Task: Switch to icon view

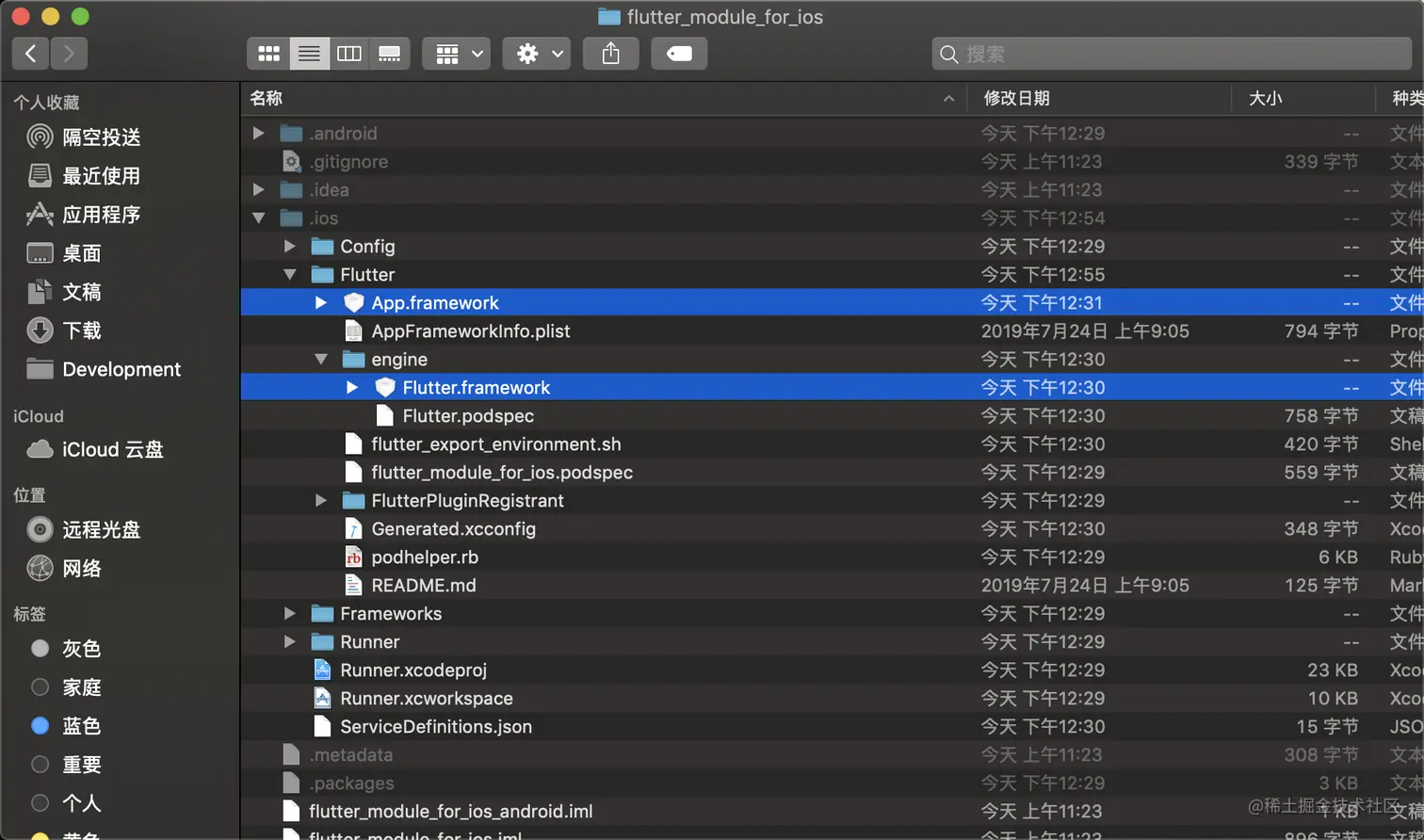Action: (268, 54)
